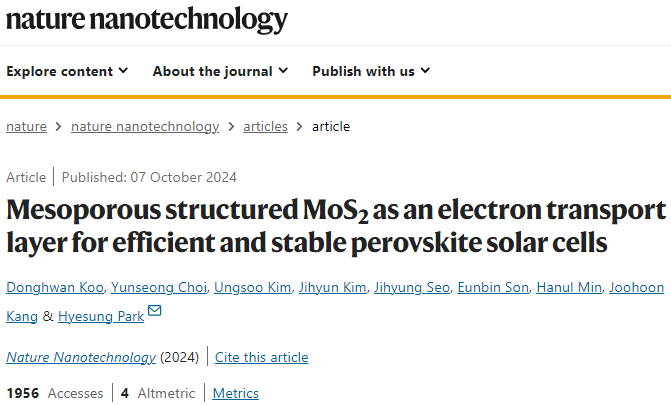Click the email envelope icon beside Hyesung Park

tap(154, 310)
